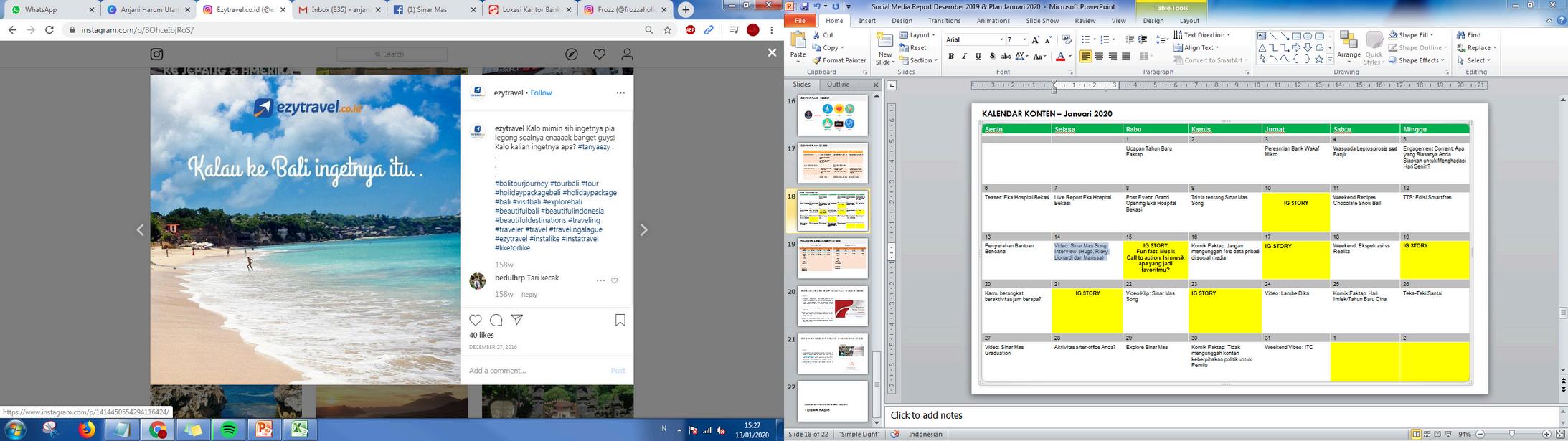The width and height of the screenshot is (1568, 441).
Task: Open Spotify from the Windows taskbar
Action: [229, 430]
